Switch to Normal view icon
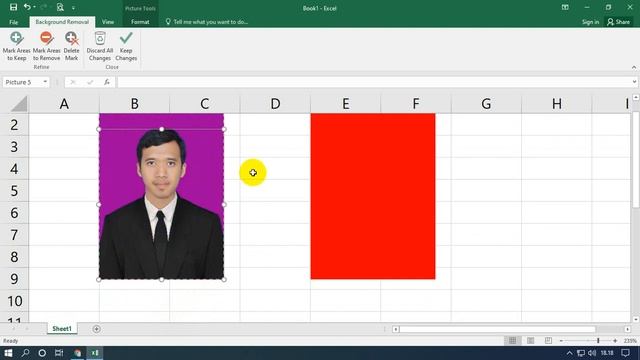Viewport: 640px width, 360px height. [x=513, y=340]
